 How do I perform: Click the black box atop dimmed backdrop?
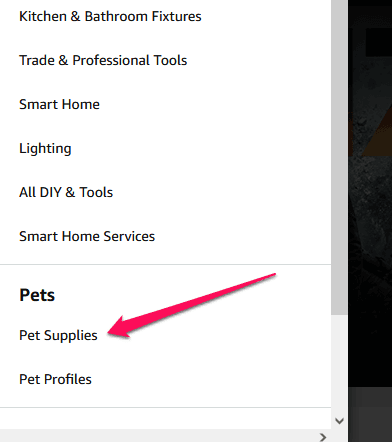(379, 42)
